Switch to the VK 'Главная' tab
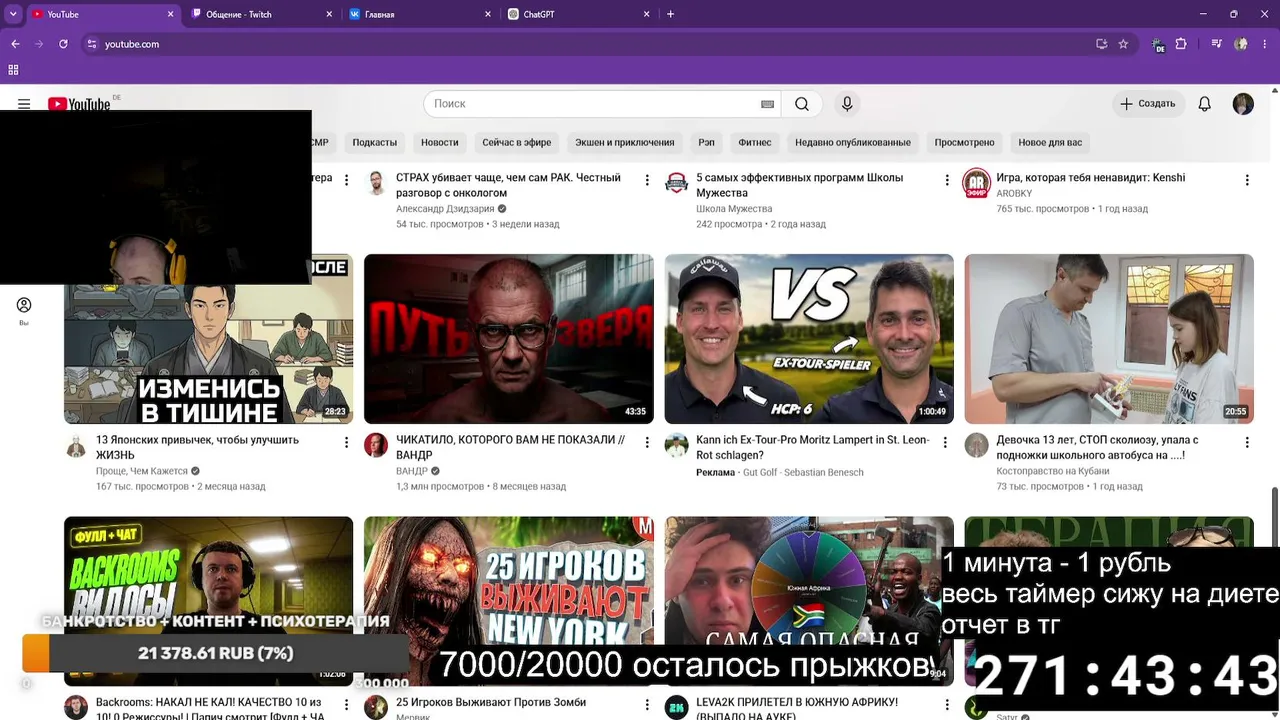1280x720 pixels. click(x=420, y=14)
